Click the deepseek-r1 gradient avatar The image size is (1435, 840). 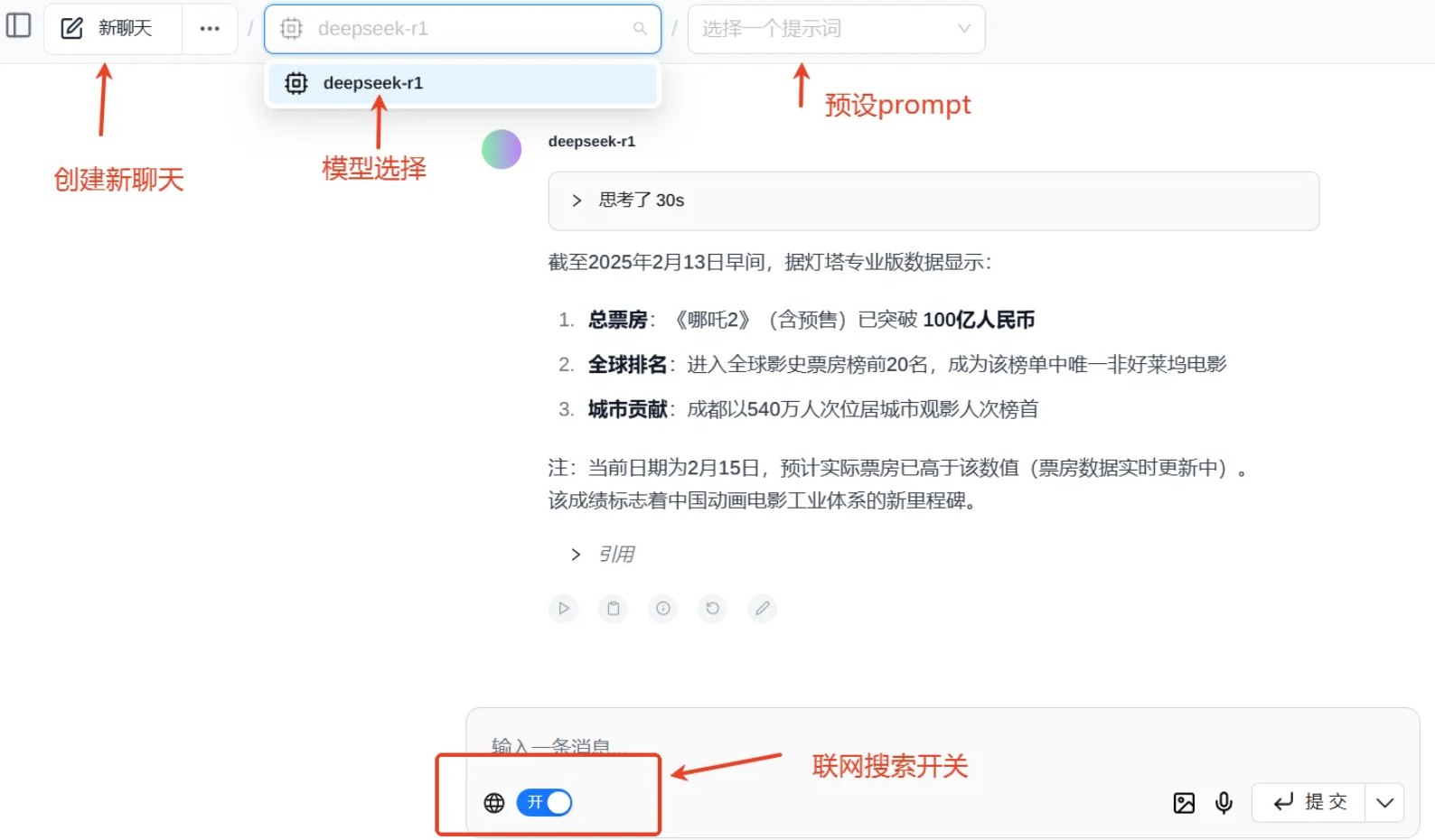point(502,149)
